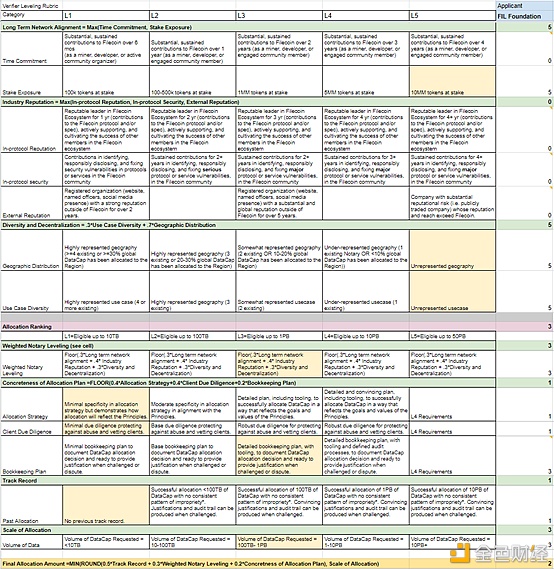Click Long Term Network Alignment section header
Screen dimensions: 554x569
(248, 27)
